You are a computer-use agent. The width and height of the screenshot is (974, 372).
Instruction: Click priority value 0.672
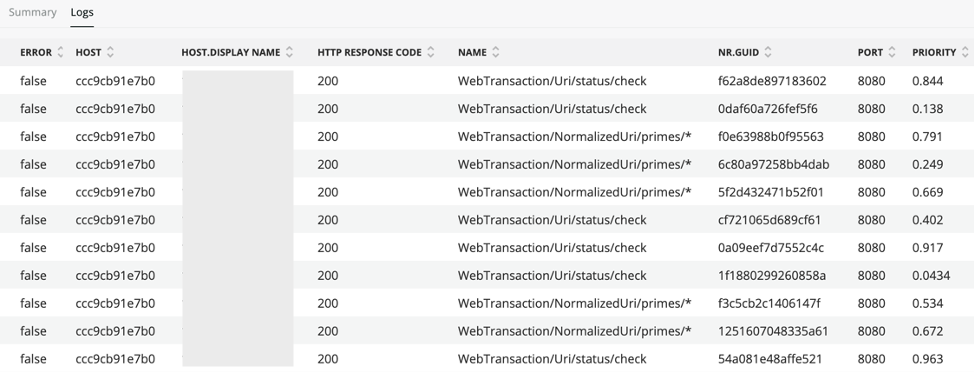[x=927, y=331]
